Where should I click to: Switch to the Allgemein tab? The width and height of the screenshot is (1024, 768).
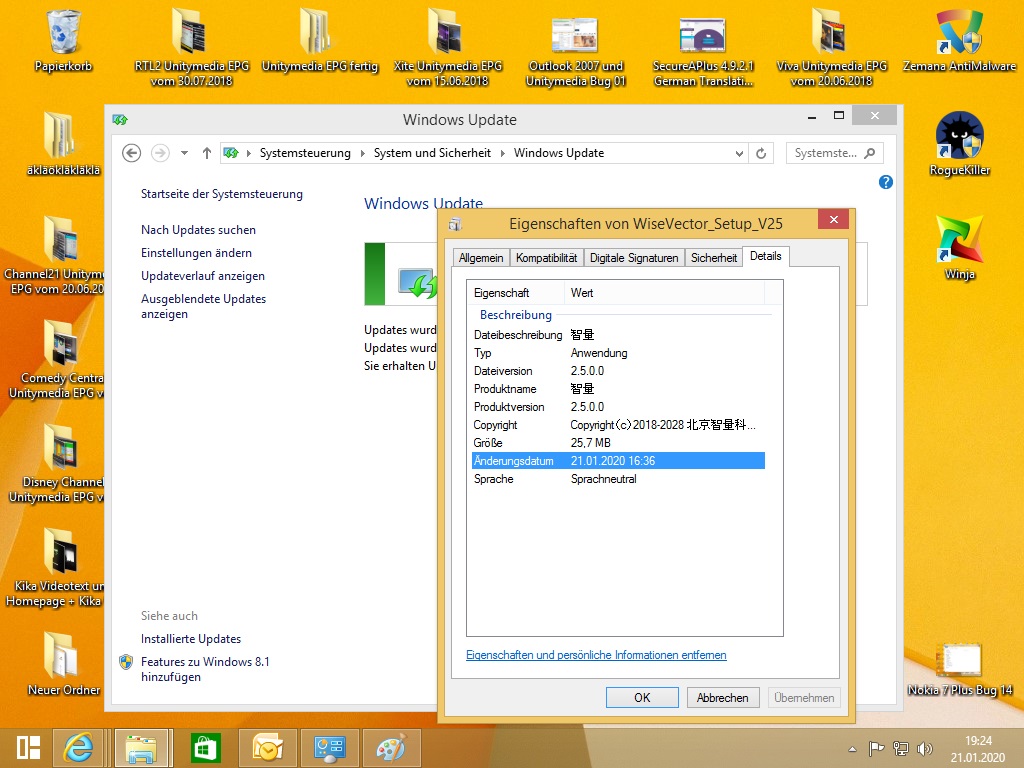click(481, 258)
